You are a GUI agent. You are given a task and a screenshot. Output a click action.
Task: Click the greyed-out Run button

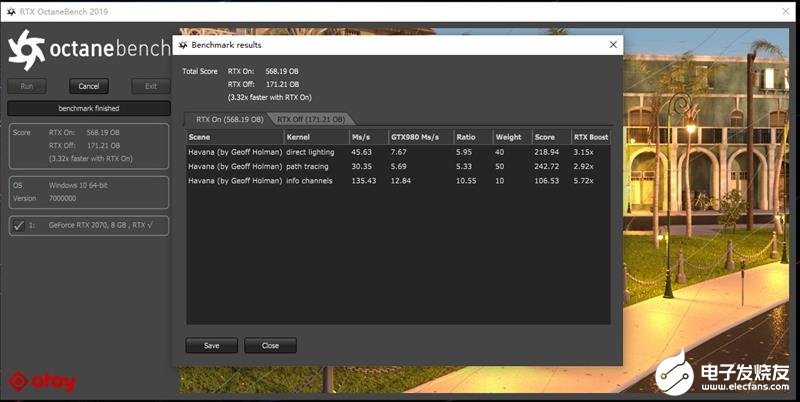(x=27, y=86)
